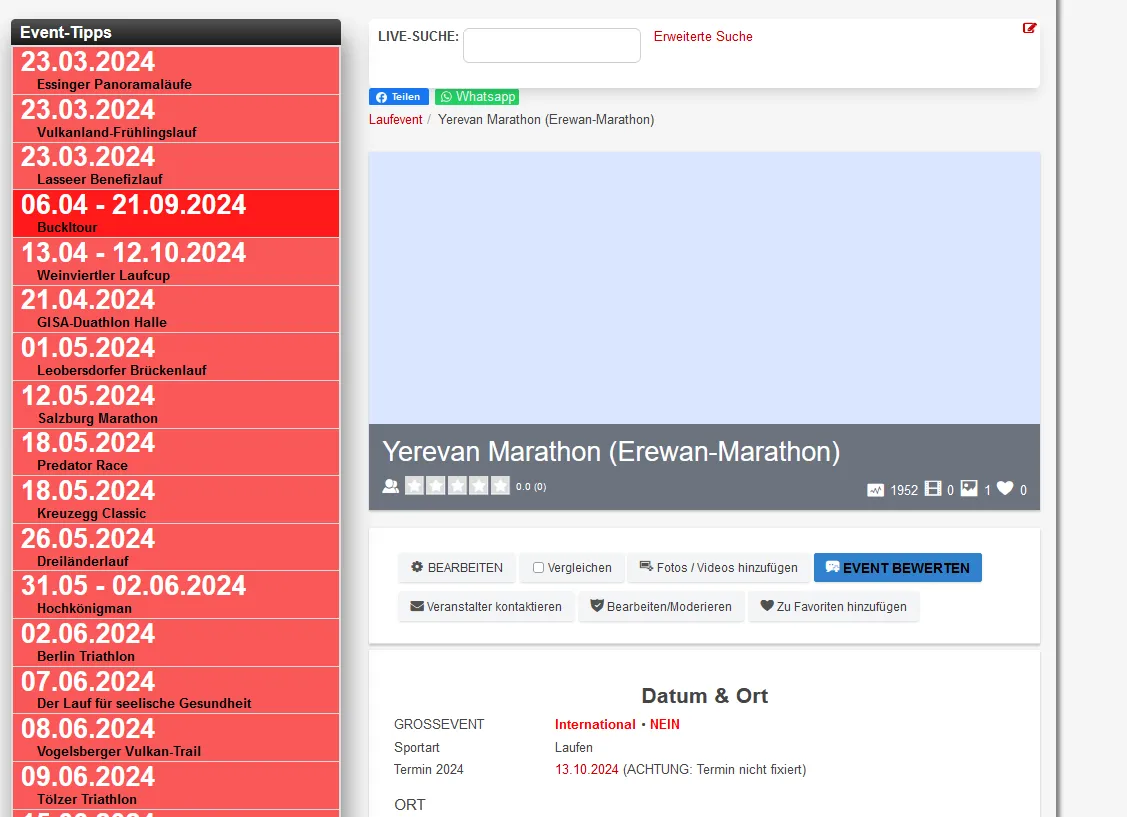Open the BEARBEITEN edit button
The width and height of the screenshot is (1127, 817).
(457, 568)
